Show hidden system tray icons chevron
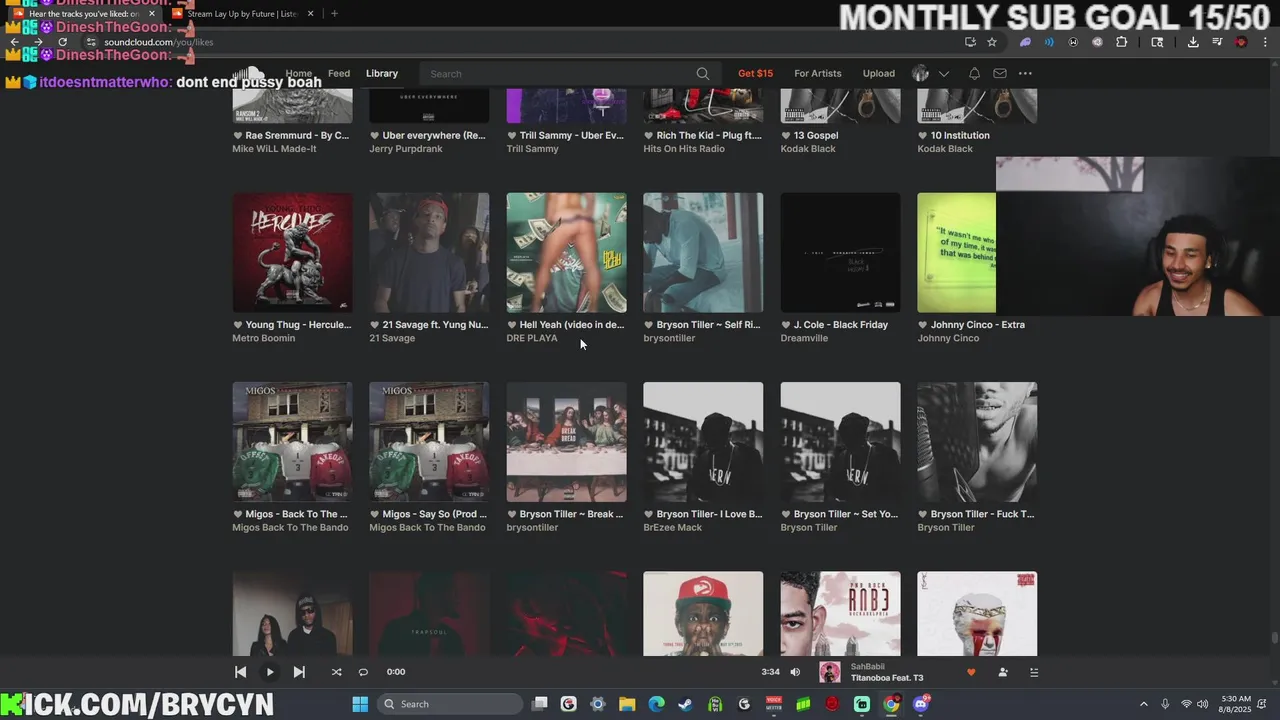 click(1144, 704)
